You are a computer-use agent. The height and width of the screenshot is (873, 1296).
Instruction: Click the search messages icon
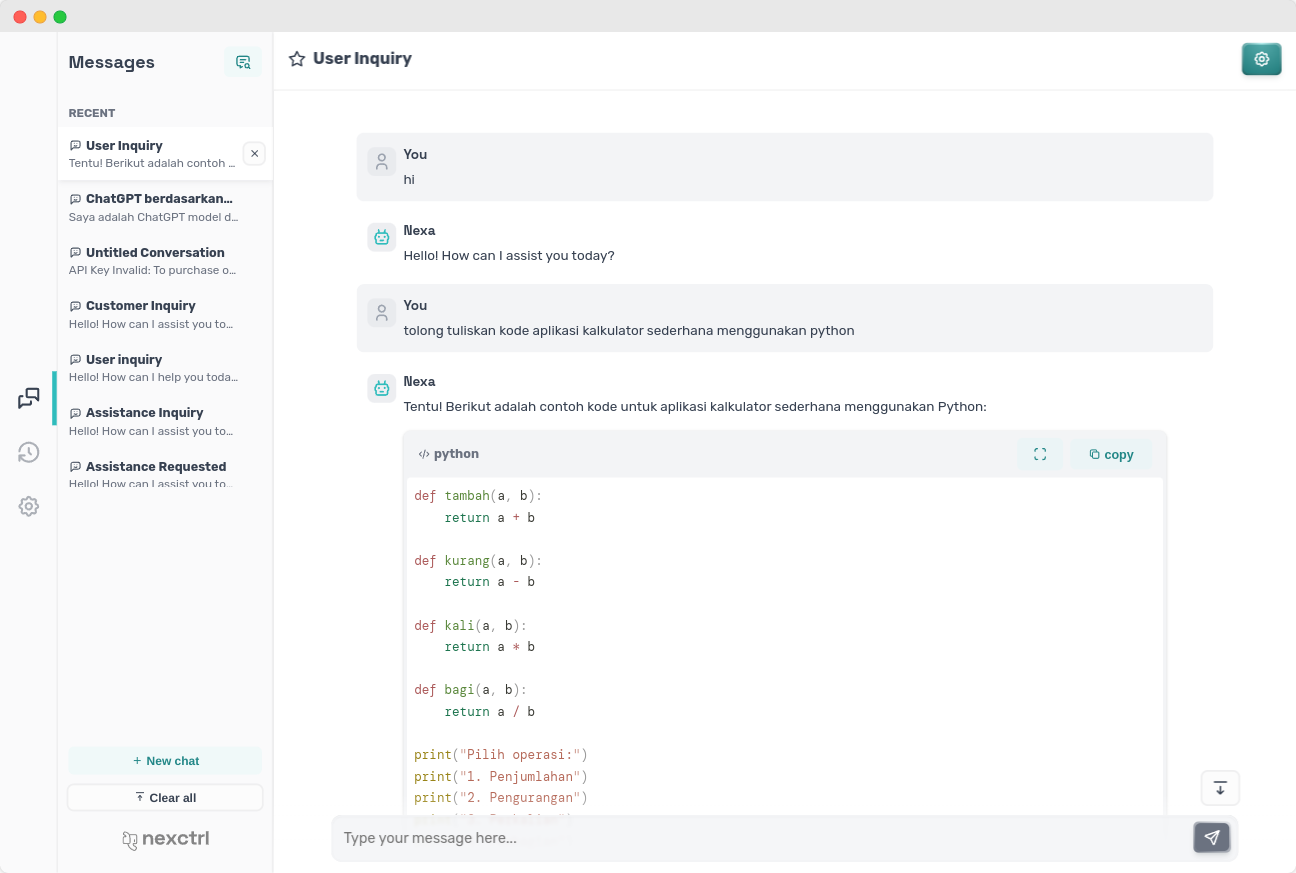[242, 62]
